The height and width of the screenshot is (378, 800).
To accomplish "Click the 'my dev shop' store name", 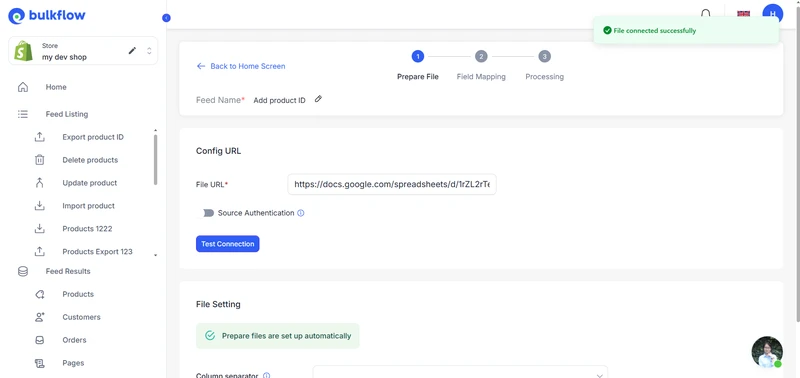I will (64, 57).
